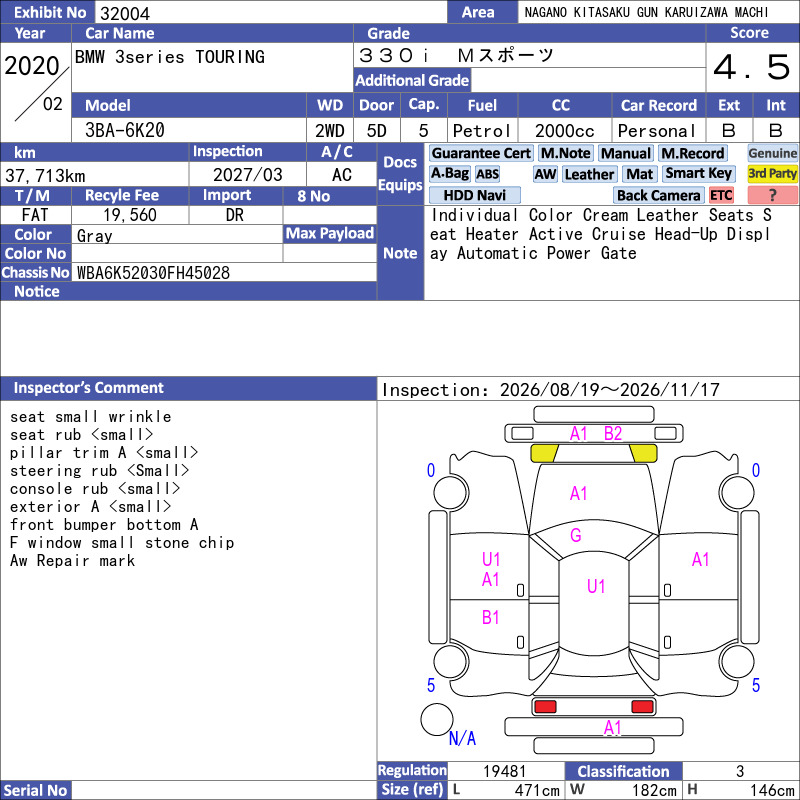
Task: Click the Guarantee Cert badge
Action: pos(481,153)
